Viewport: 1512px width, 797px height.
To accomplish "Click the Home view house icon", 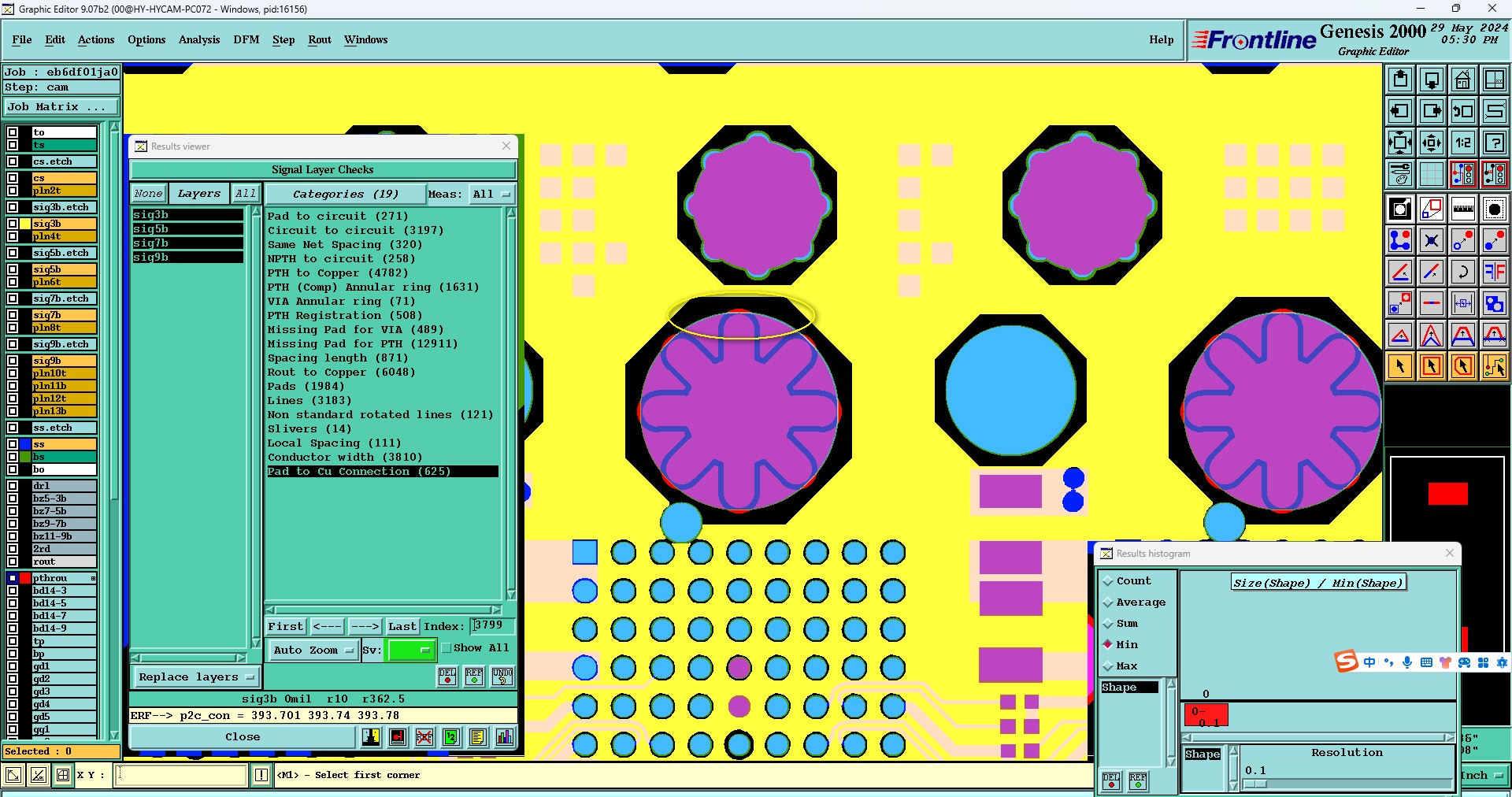I will [1463, 80].
